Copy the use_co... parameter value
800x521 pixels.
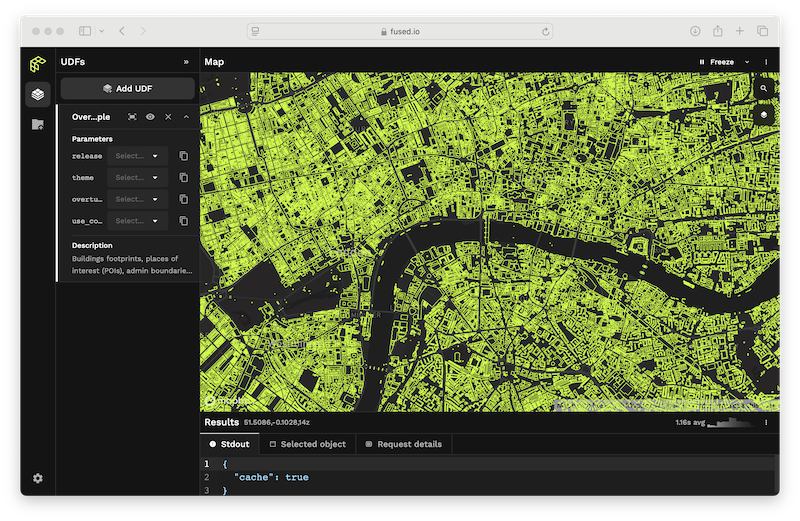184,221
